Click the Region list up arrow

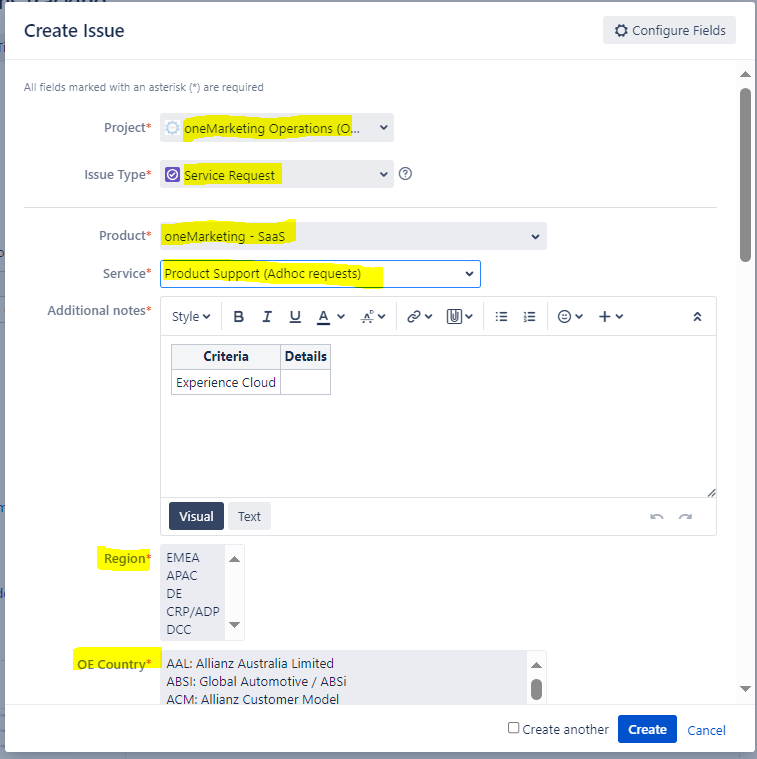coord(234,559)
